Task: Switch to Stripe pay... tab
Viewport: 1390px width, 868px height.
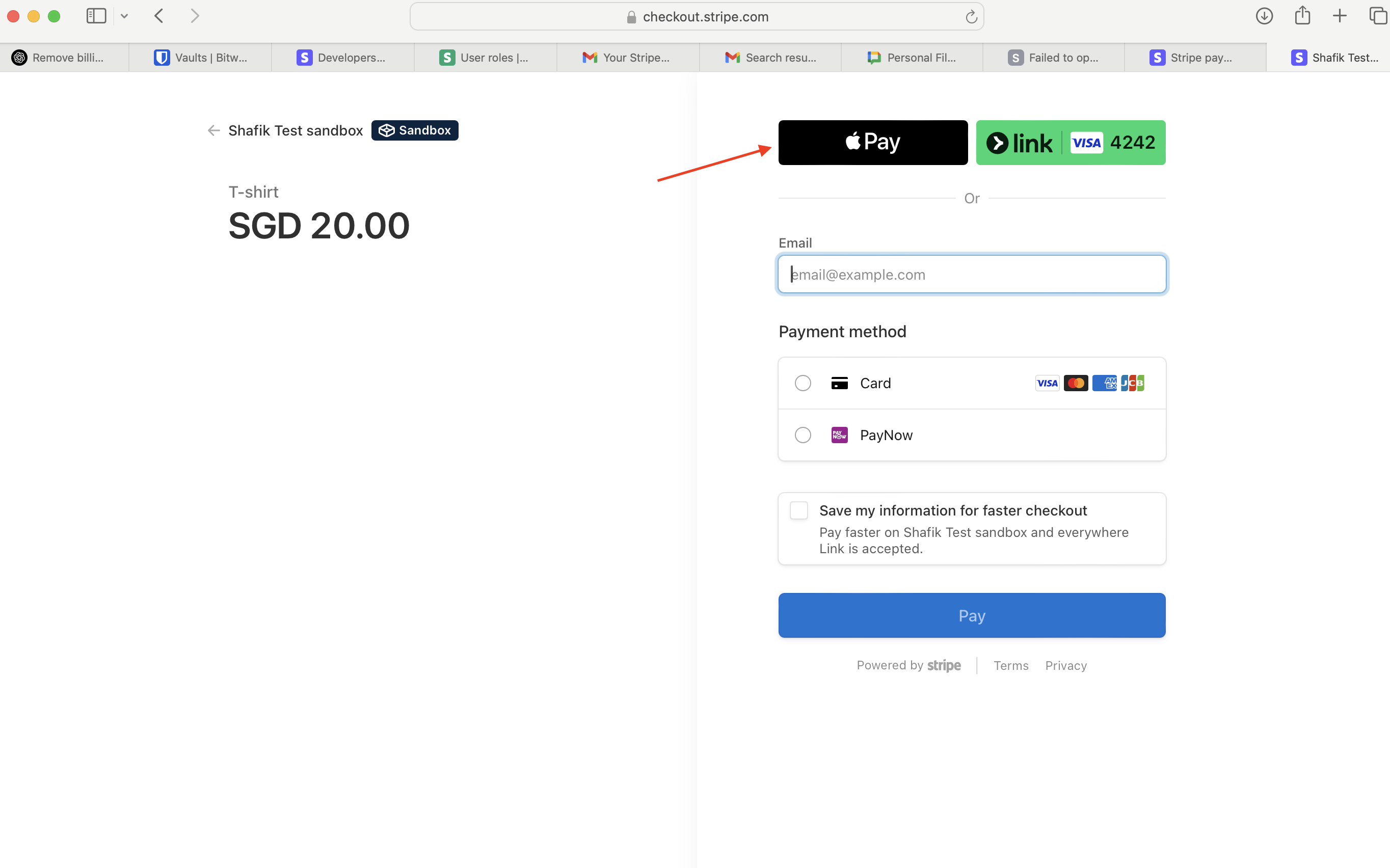Action: click(1195, 58)
